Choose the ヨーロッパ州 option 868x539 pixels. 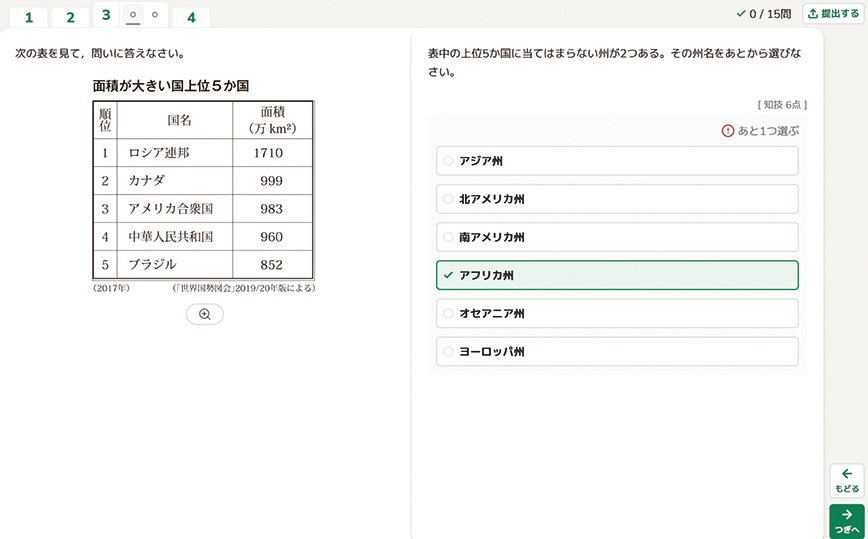pos(617,351)
